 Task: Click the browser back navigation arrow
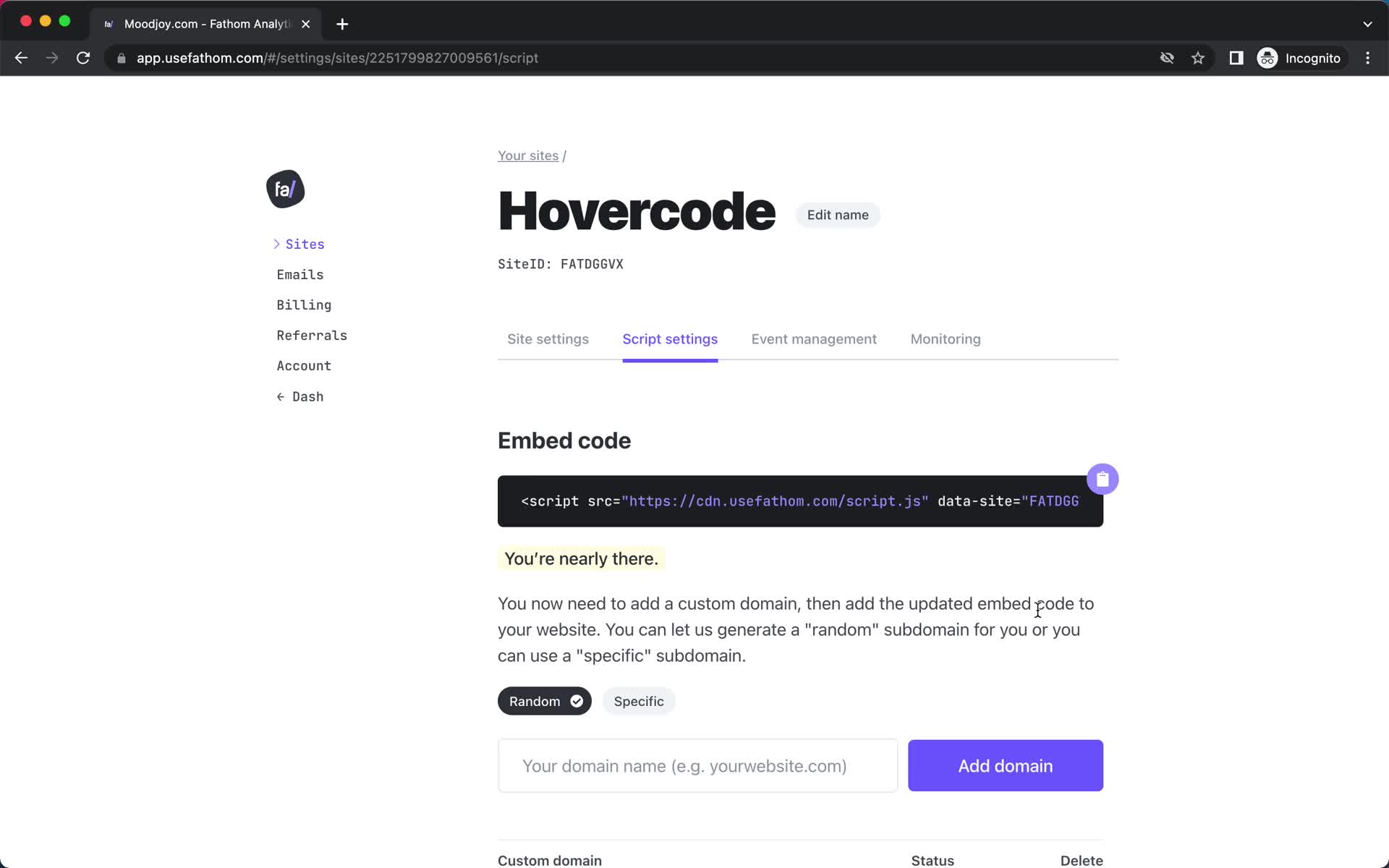coord(20,57)
